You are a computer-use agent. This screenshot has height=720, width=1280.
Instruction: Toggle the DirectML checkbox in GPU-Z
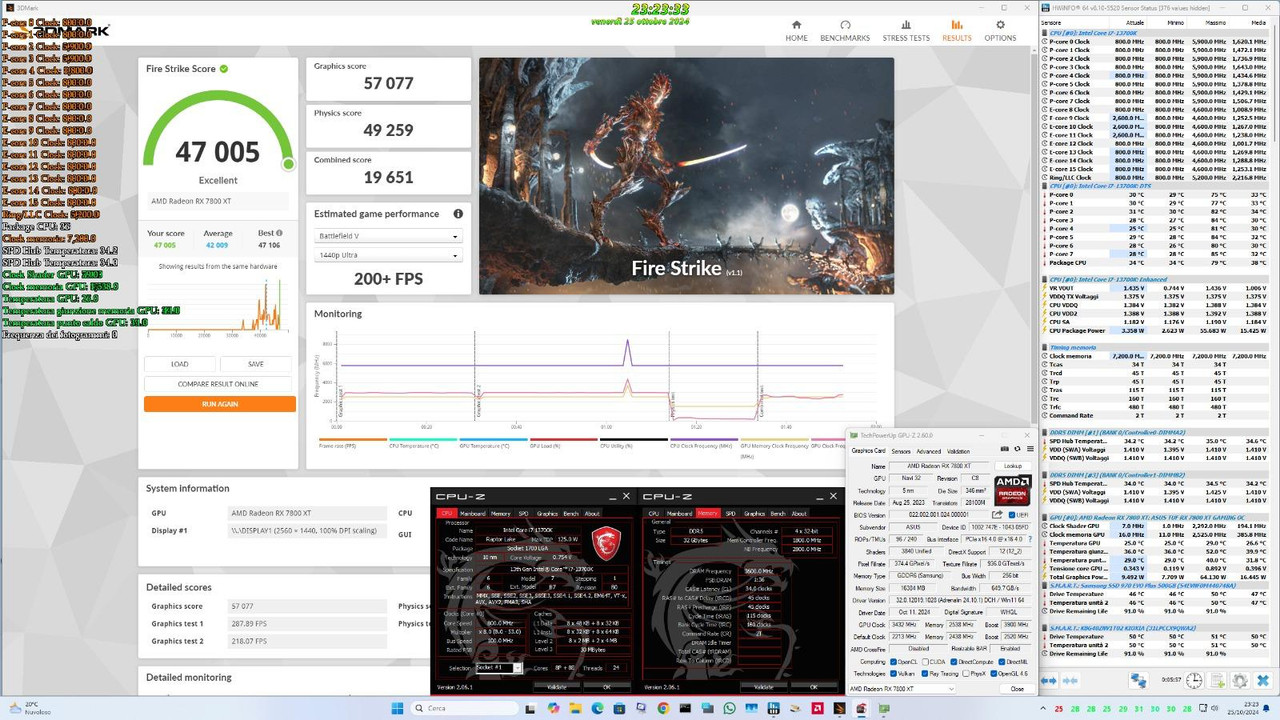click(1002, 662)
